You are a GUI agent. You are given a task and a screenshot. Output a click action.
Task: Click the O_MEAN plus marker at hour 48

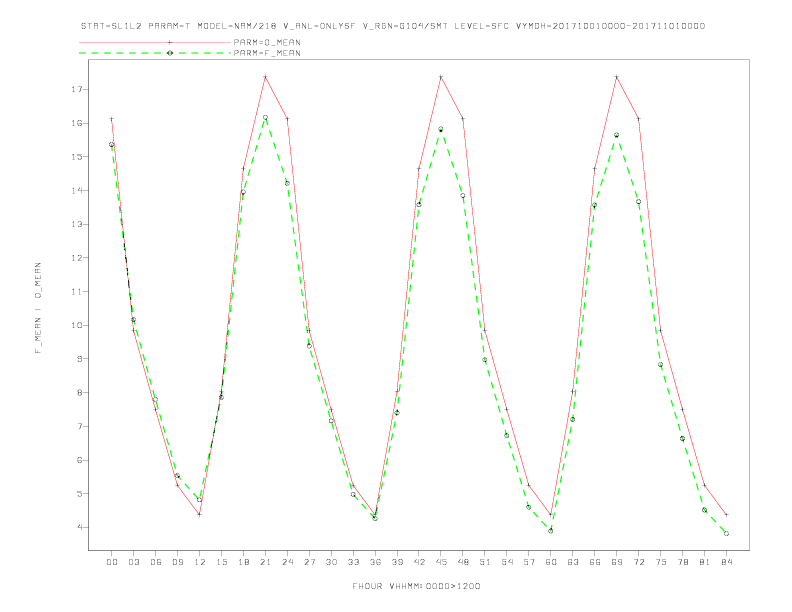click(463, 119)
